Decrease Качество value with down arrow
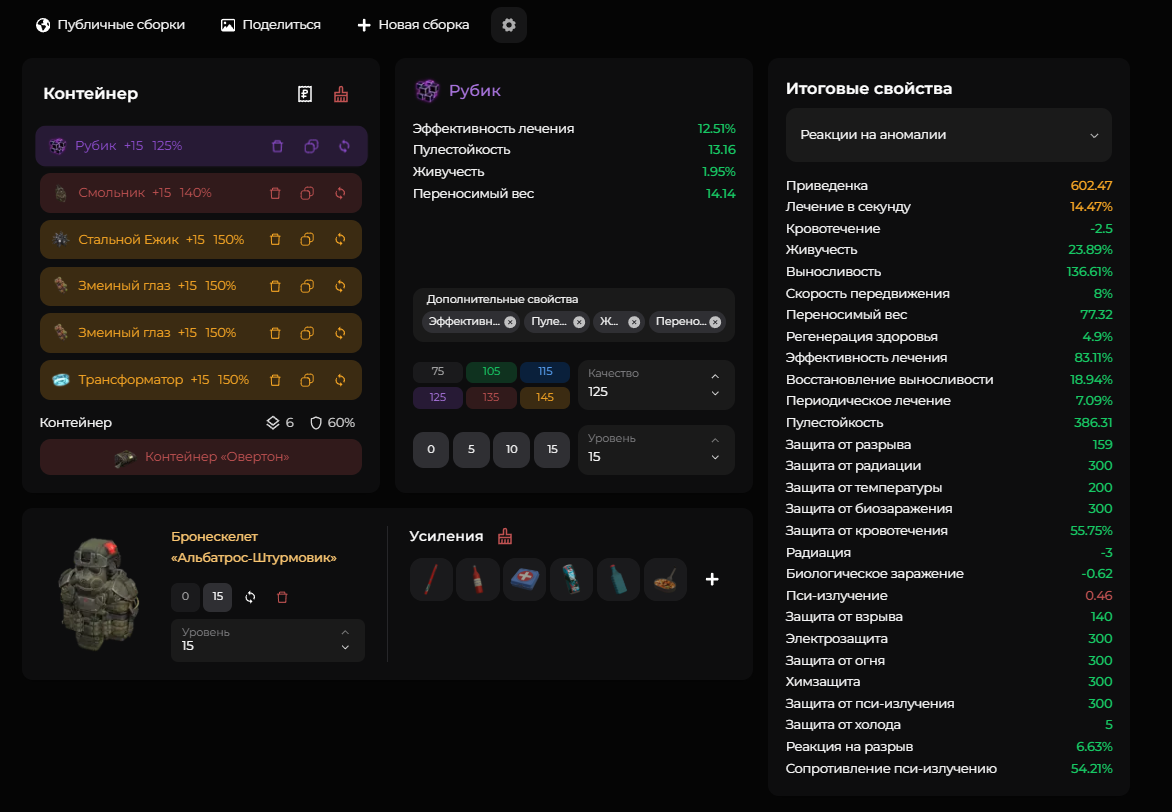1172x812 pixels. tap(715, 393)
